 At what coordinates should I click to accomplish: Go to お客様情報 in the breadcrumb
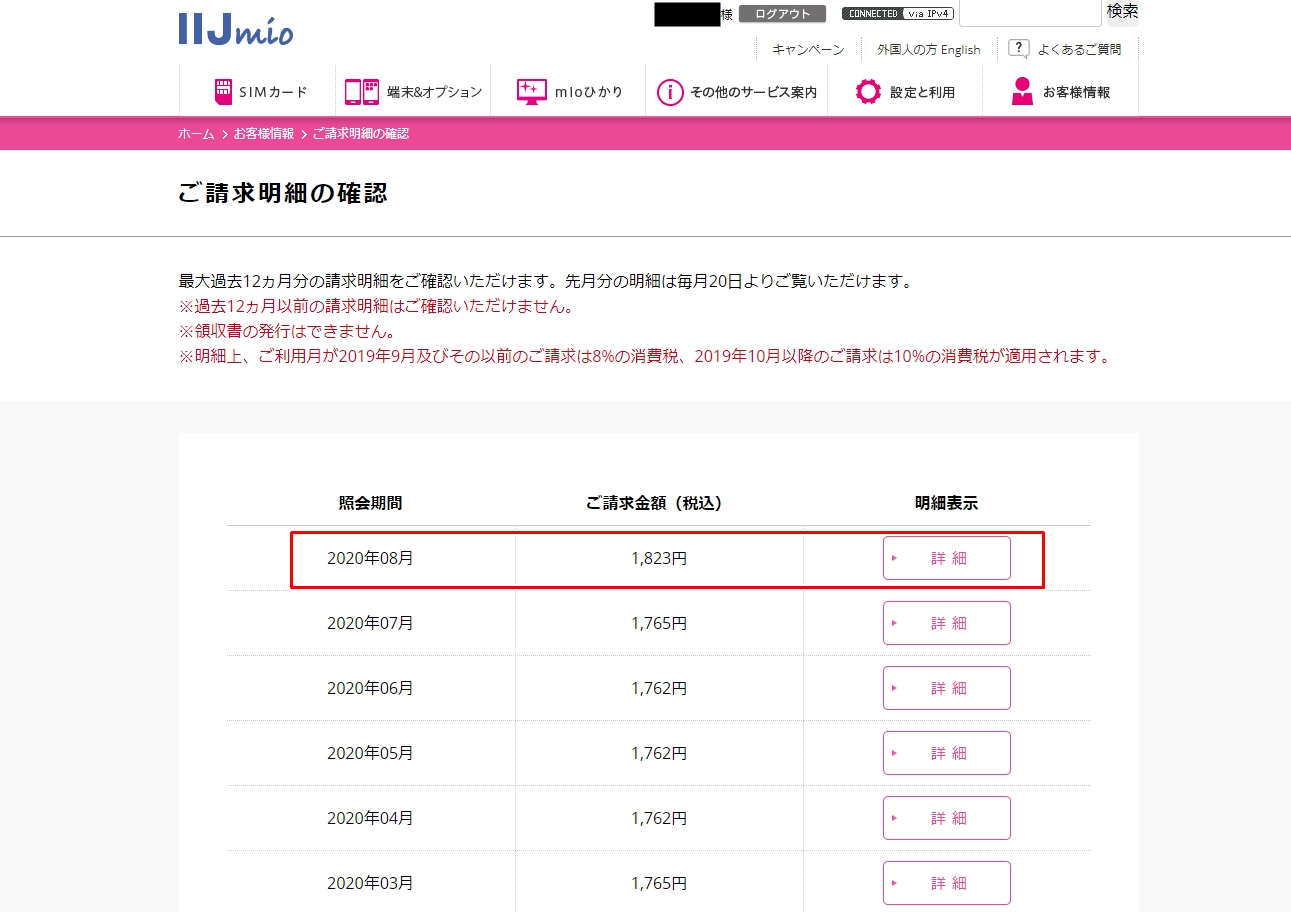(x=264, y=133)
